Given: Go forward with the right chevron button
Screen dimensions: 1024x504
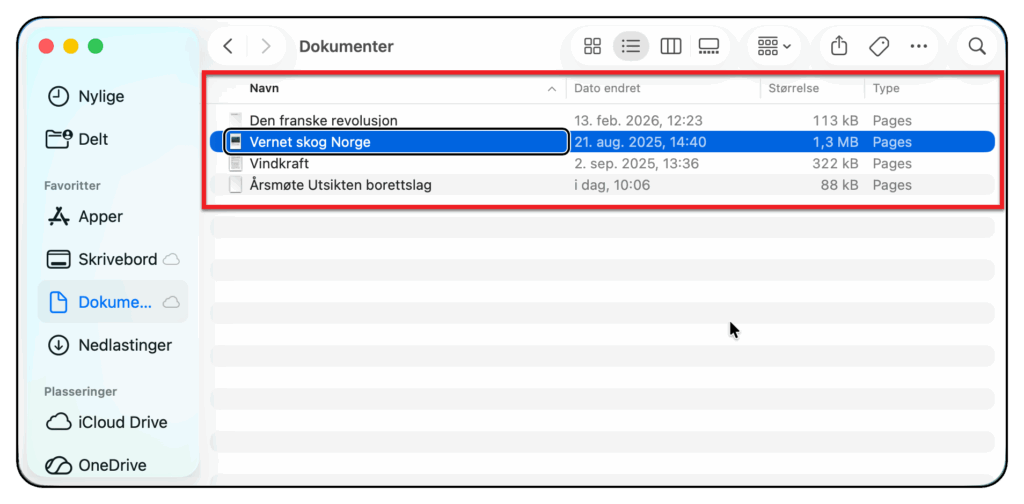Looking at the screenshot, I should 265,46.
